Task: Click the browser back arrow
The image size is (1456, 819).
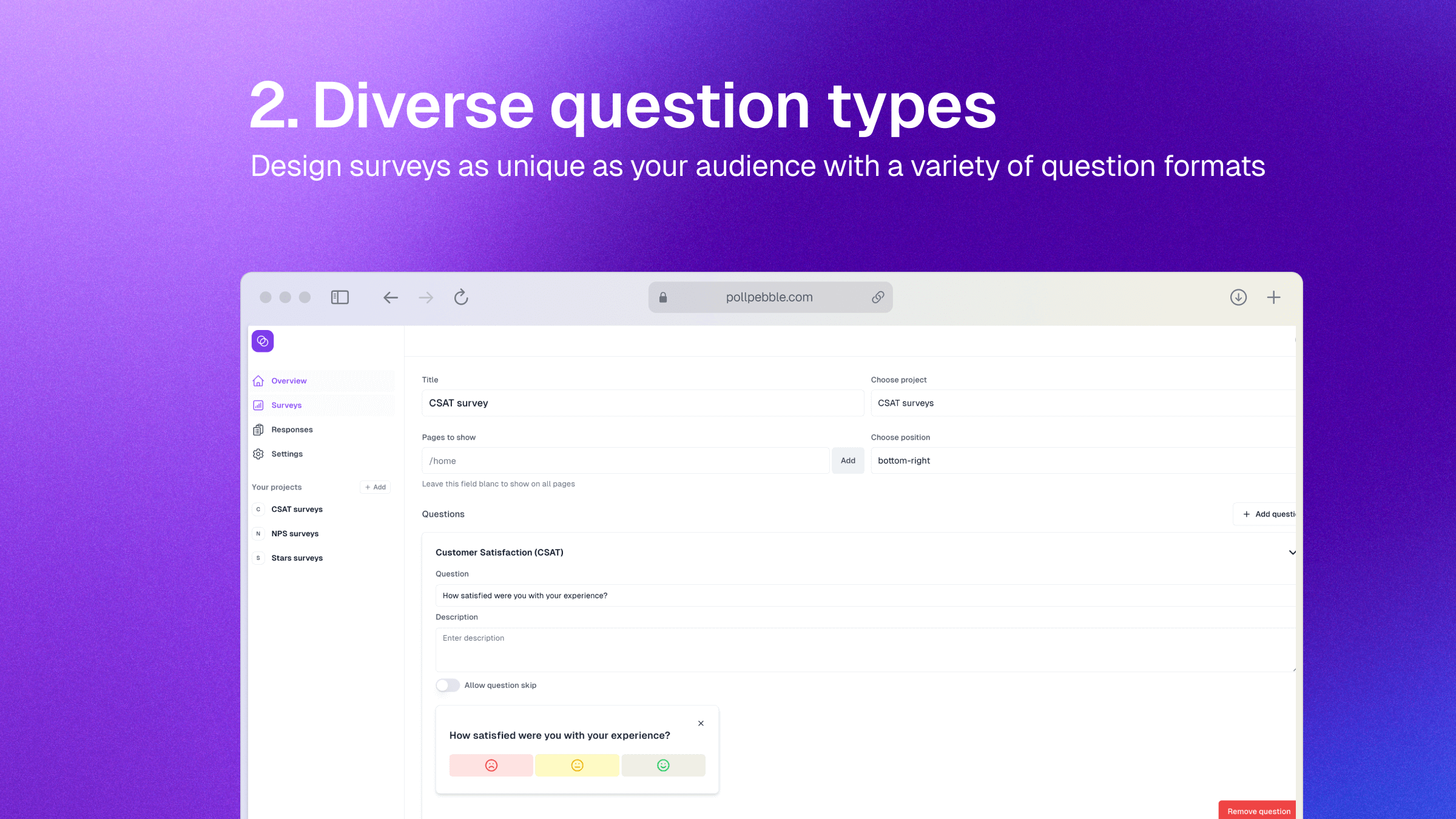Action: pos(391,297)
